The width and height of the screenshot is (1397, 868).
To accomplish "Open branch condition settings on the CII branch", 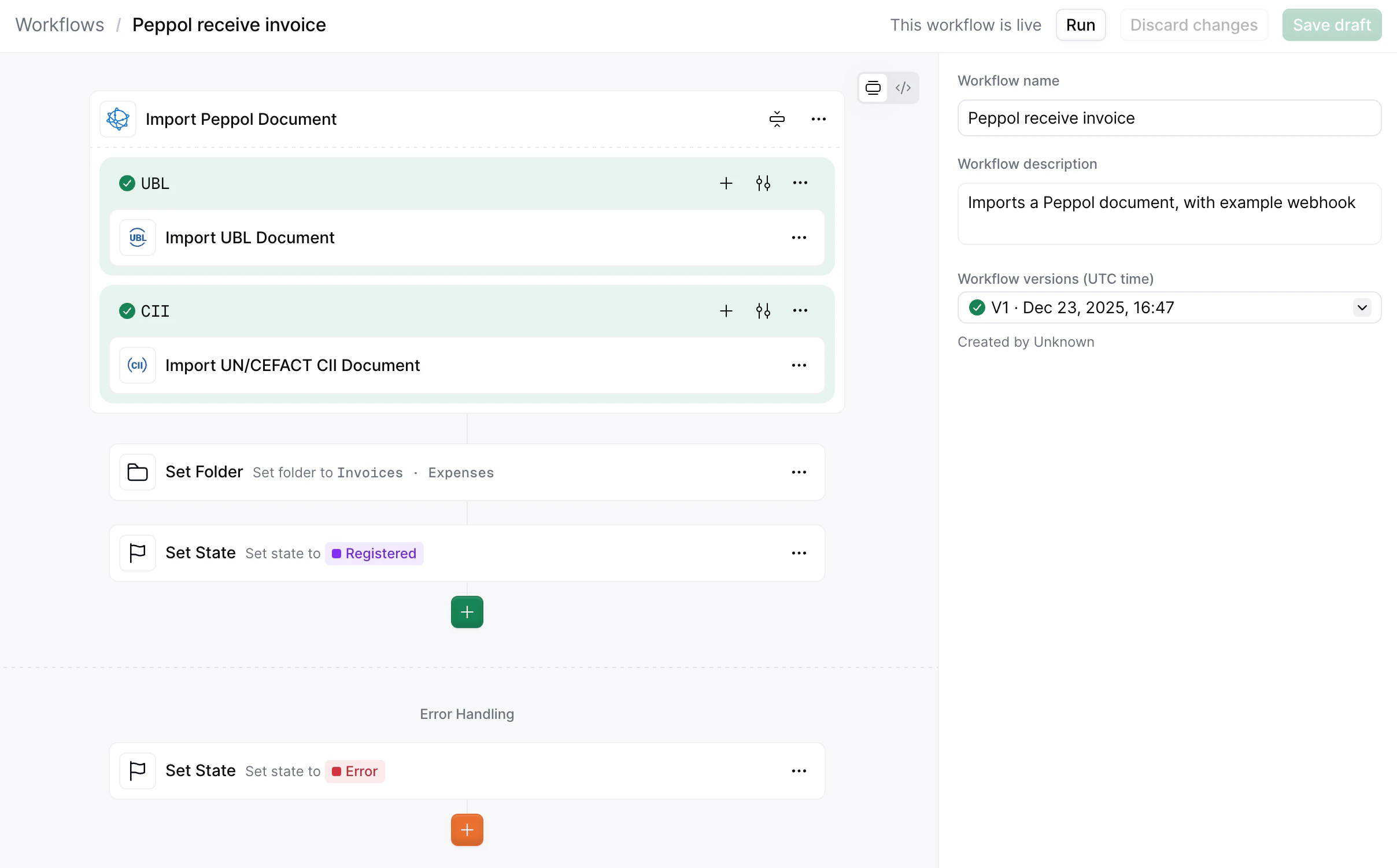I will pyautogui.click(x=763, y=310).
